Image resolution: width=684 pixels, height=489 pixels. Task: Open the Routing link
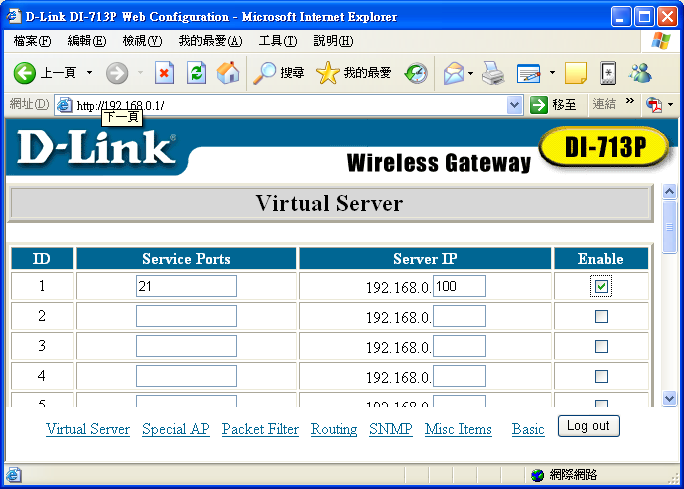pyautogui.click(x=334, y=429)
